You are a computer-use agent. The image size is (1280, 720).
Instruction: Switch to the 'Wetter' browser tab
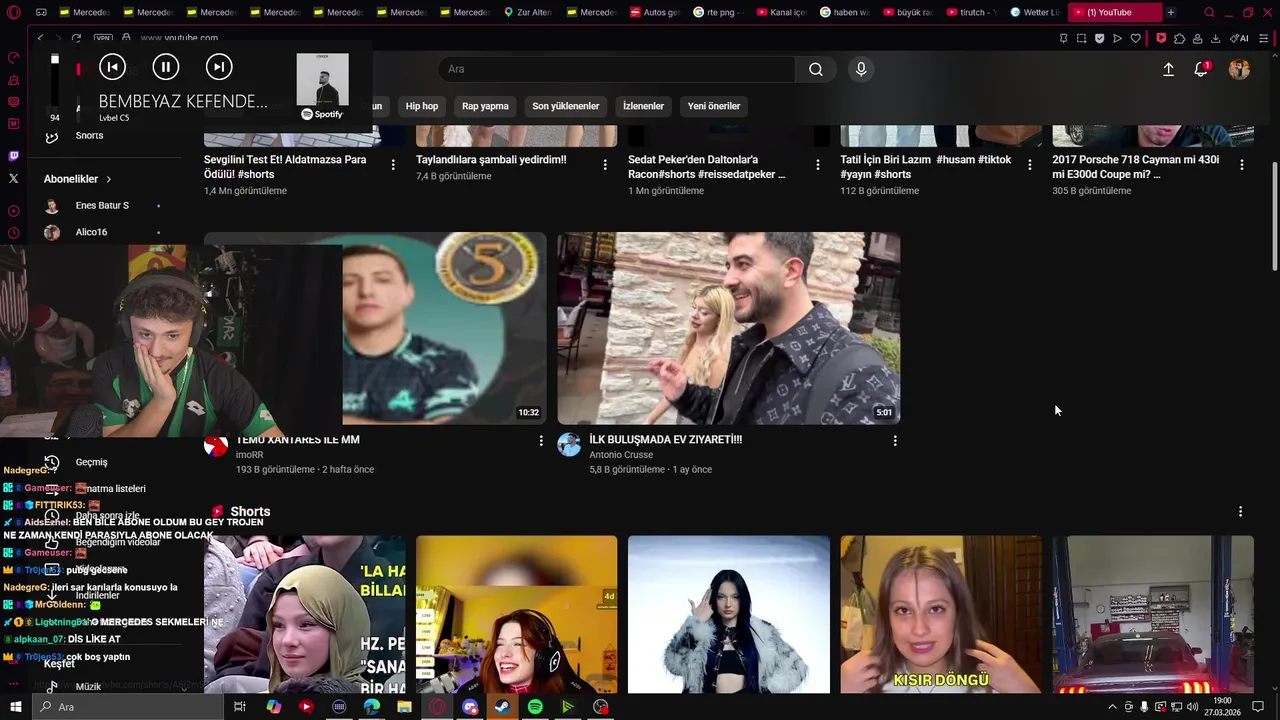pos(1035,12)
